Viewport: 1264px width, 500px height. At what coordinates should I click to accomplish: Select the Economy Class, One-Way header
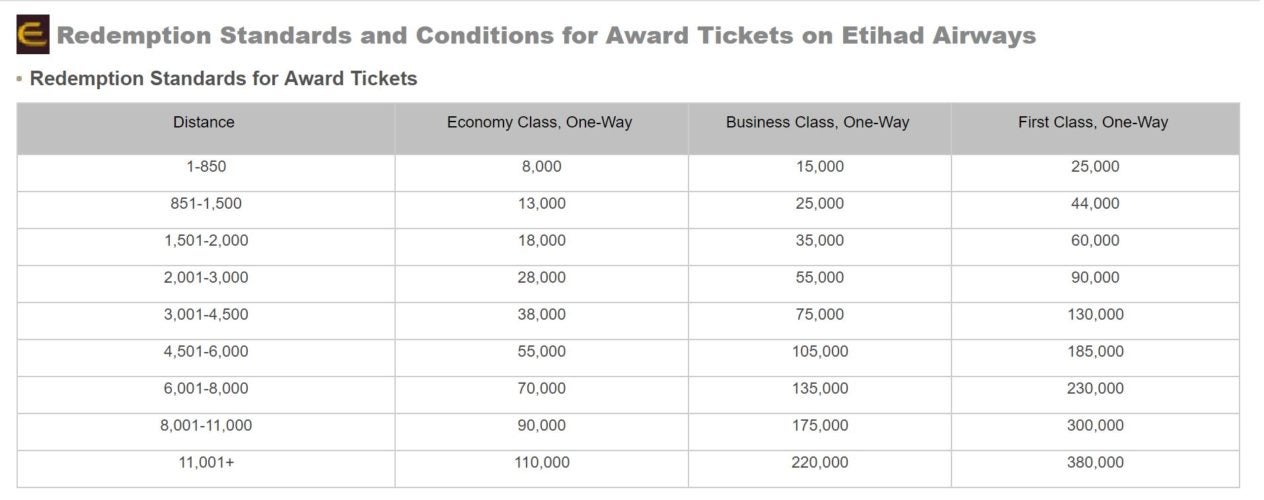(541, 128)
